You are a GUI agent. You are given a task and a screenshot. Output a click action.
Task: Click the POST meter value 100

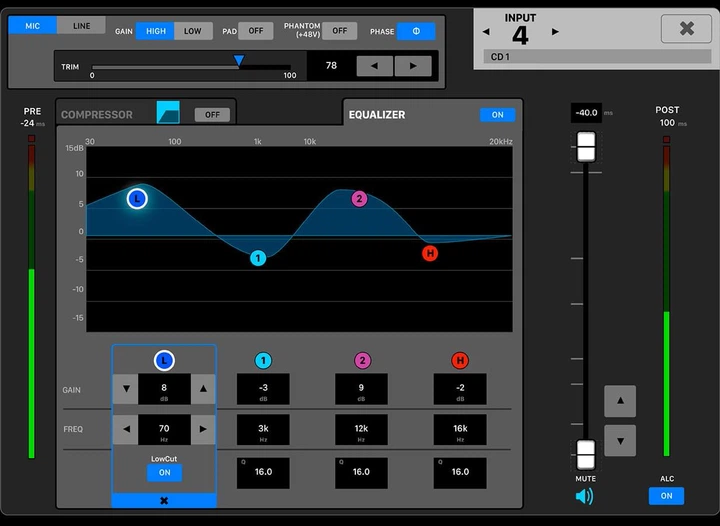coord(667,123)
